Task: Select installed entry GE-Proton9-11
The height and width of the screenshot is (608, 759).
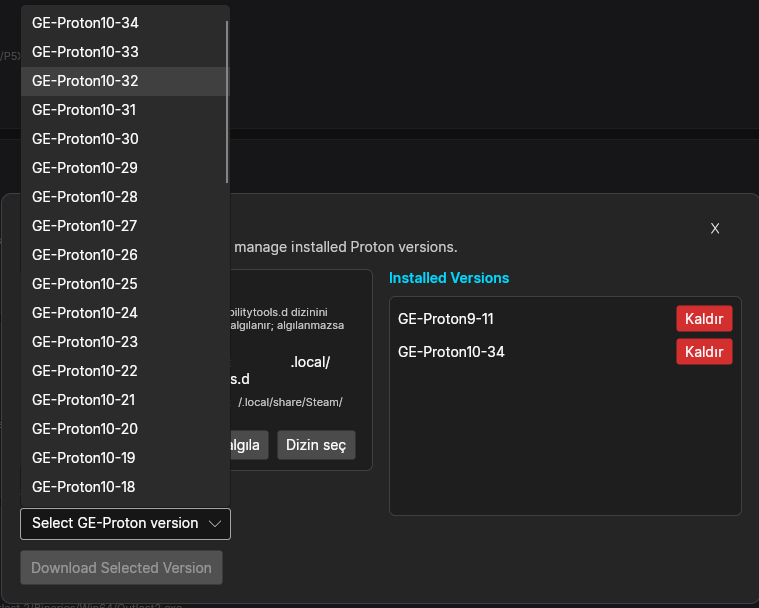Action: (x=445, y=319)
